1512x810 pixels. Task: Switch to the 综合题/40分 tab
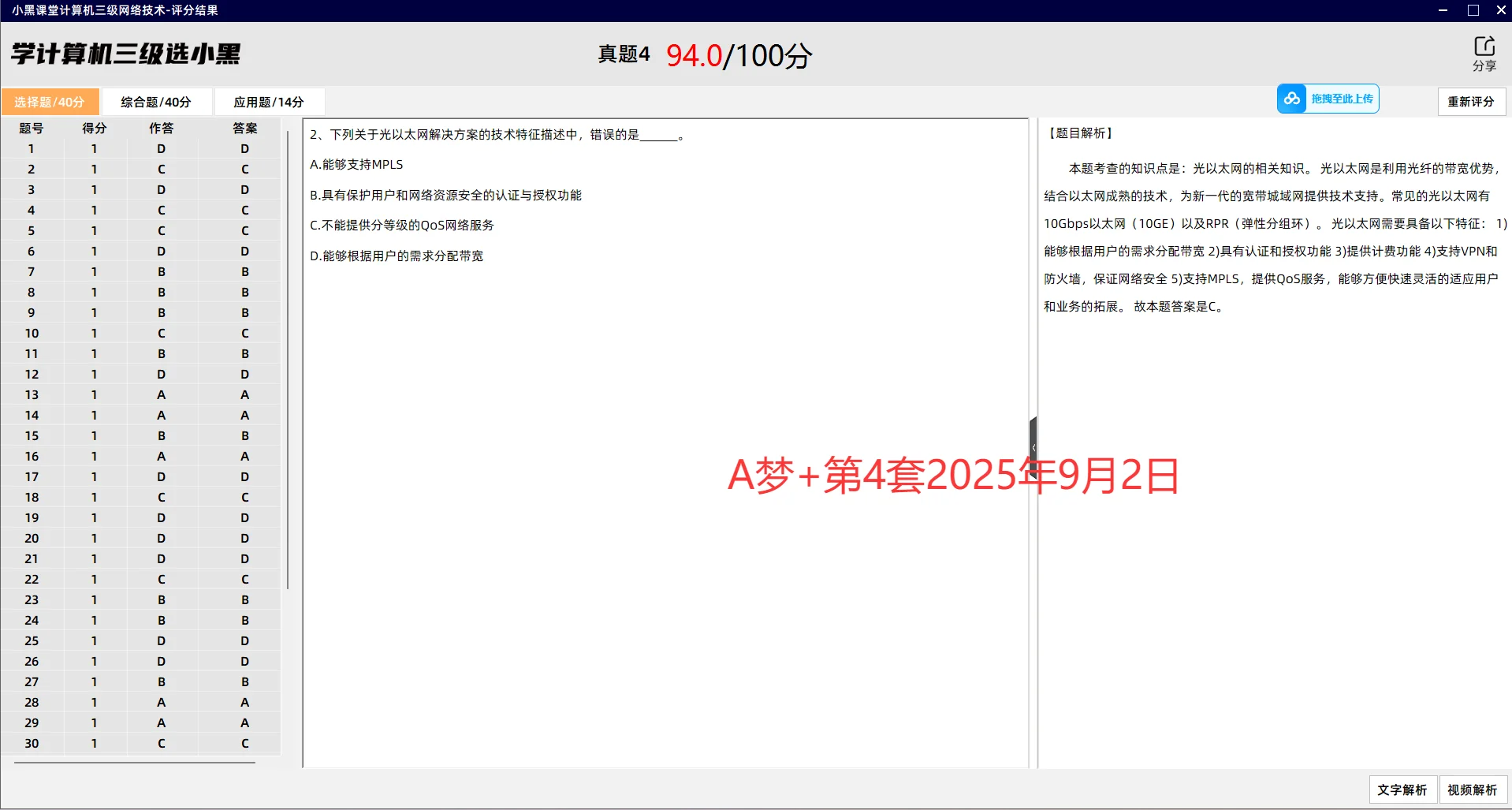[x=155, y=101]
